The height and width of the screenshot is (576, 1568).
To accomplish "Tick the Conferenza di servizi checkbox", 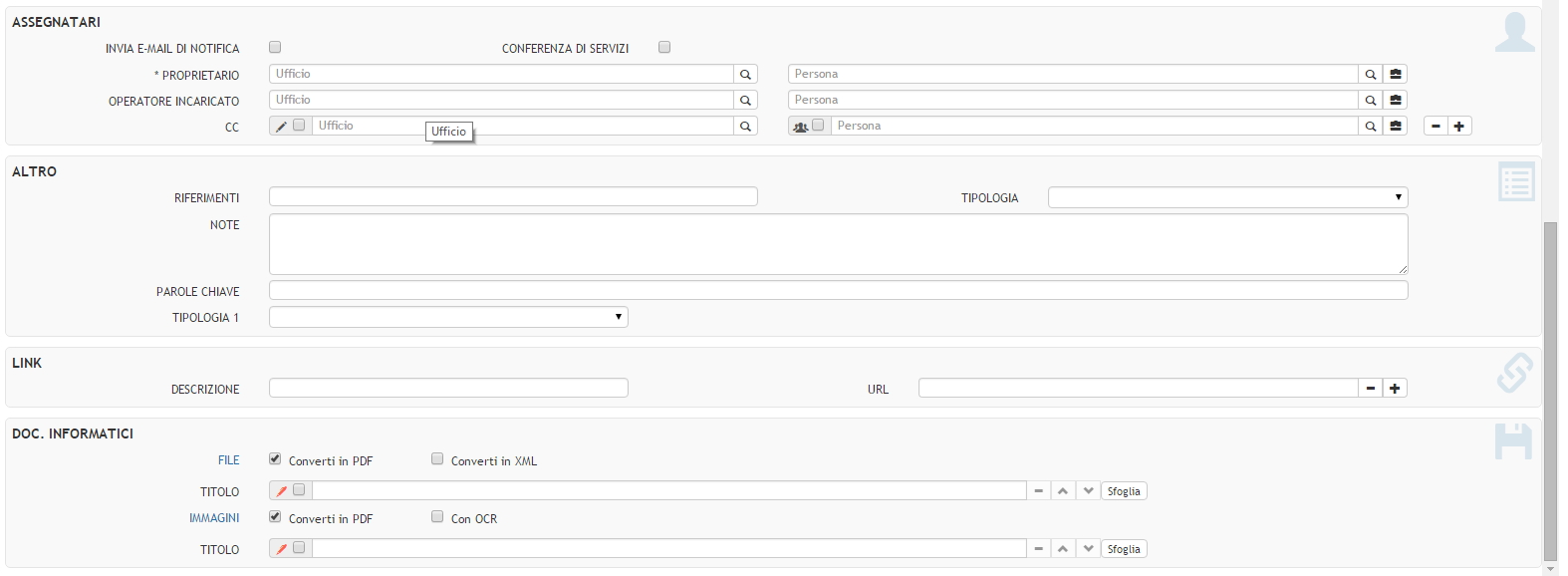I will (664, 47).
